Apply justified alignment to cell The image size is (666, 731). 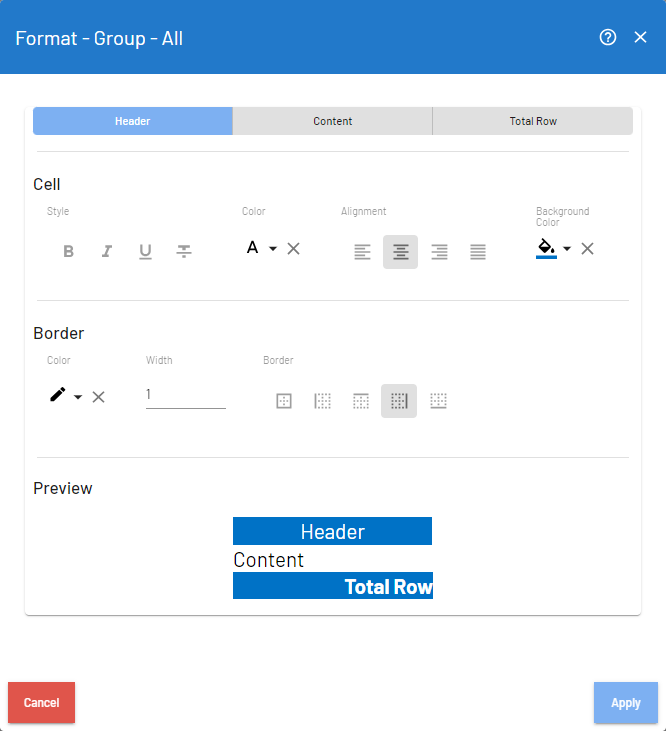click(478, 252)
